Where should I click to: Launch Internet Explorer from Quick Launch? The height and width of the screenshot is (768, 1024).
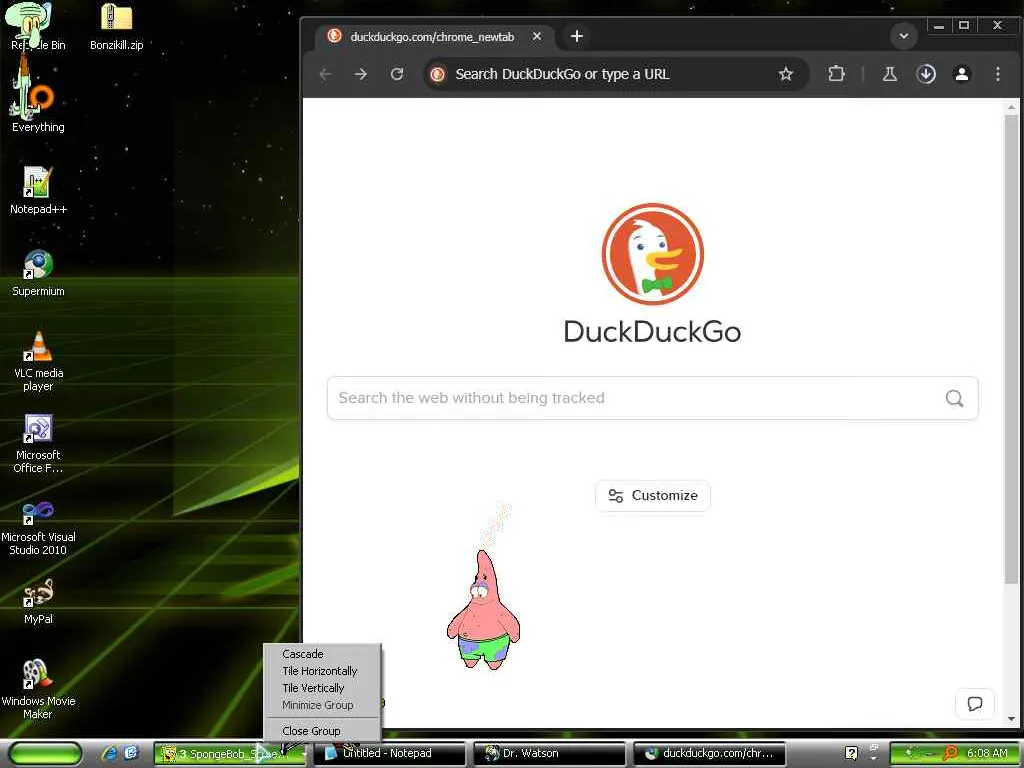108,754
